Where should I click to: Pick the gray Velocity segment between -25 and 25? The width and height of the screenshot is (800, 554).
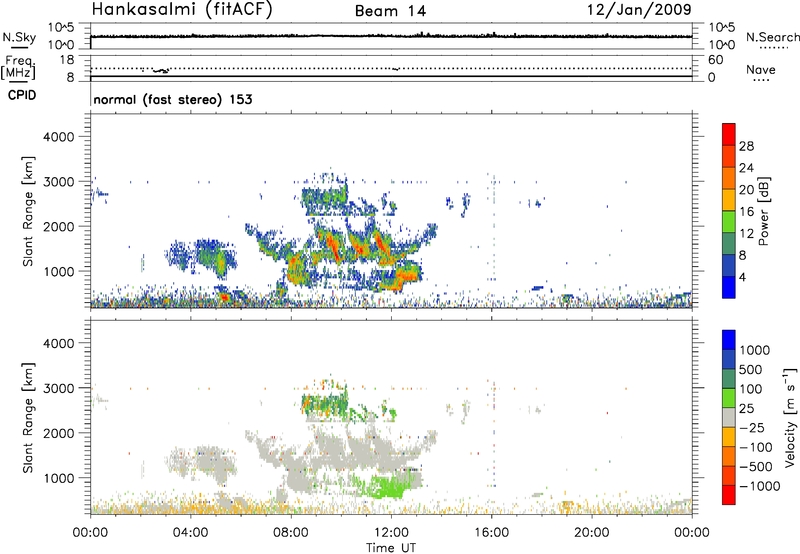pos(729,417)
